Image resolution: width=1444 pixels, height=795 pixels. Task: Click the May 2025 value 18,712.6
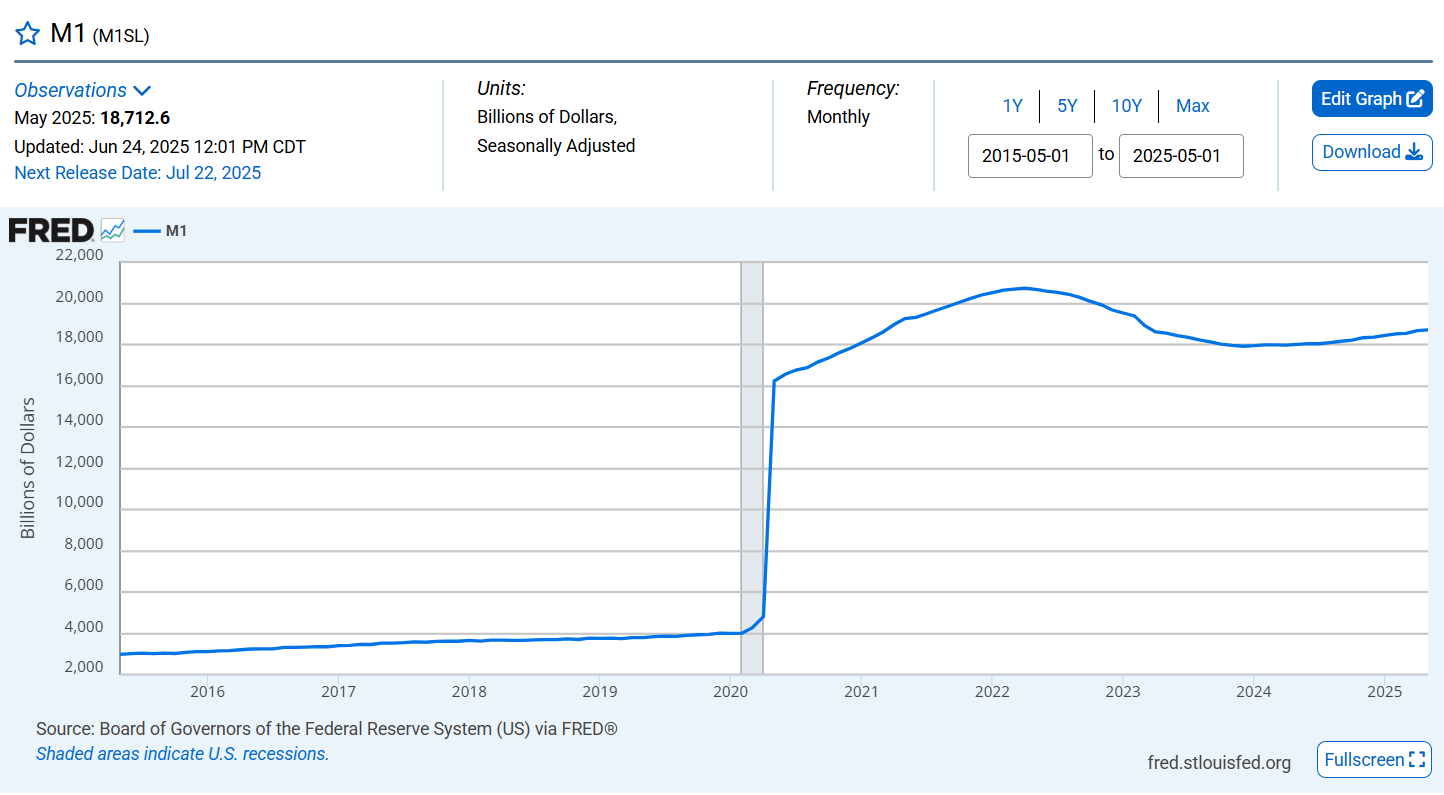pos(135,118)
